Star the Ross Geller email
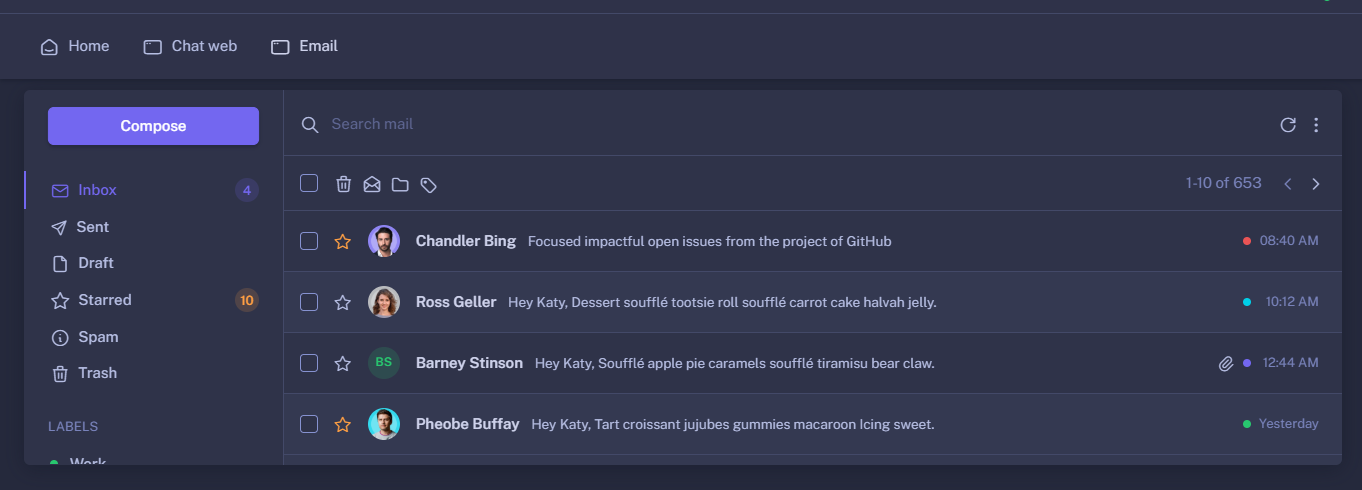Screen dimensions: 1362x490 (x=343, y=303)
